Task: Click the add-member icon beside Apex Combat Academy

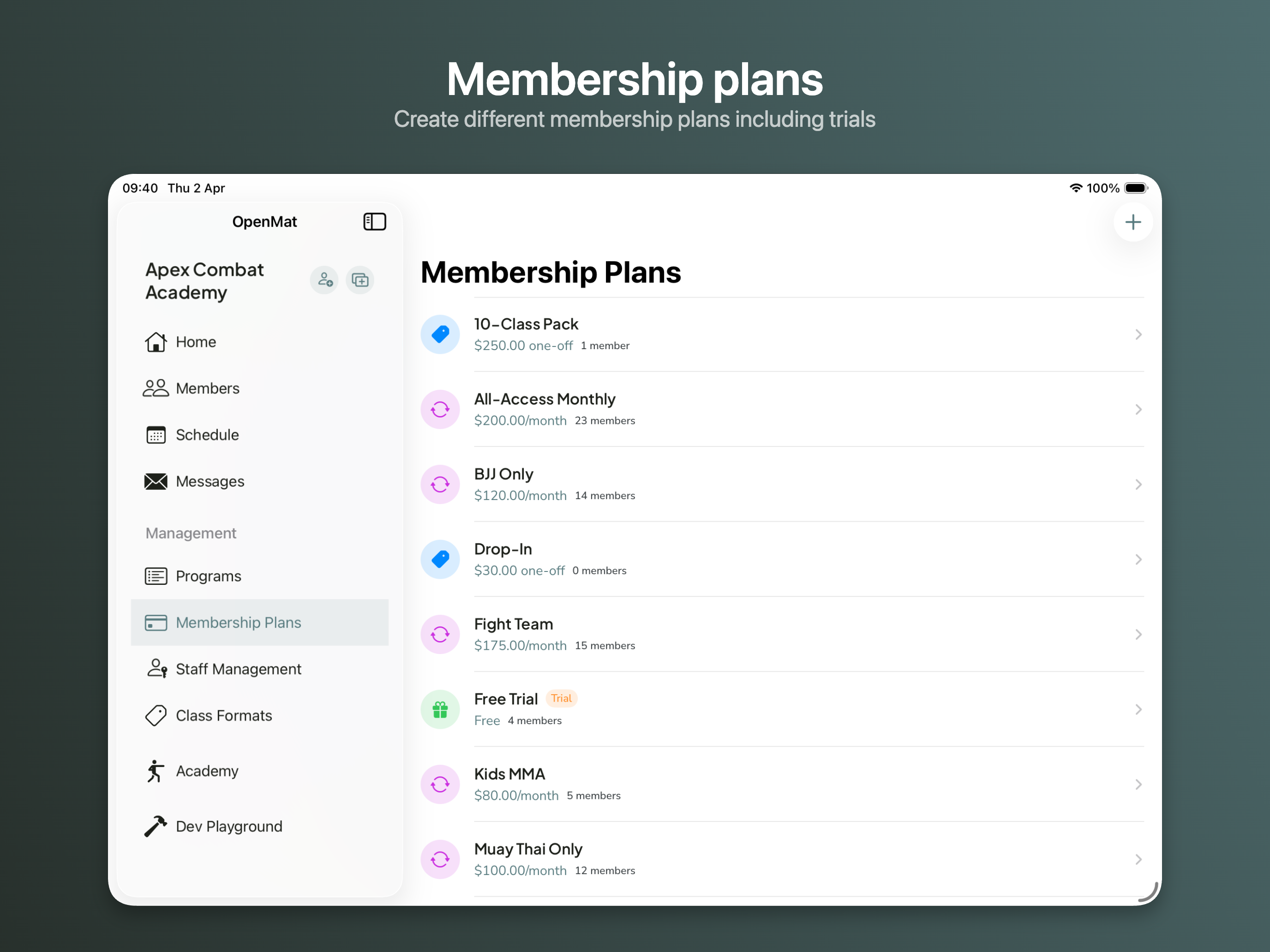Action: (x=324, y=280)
